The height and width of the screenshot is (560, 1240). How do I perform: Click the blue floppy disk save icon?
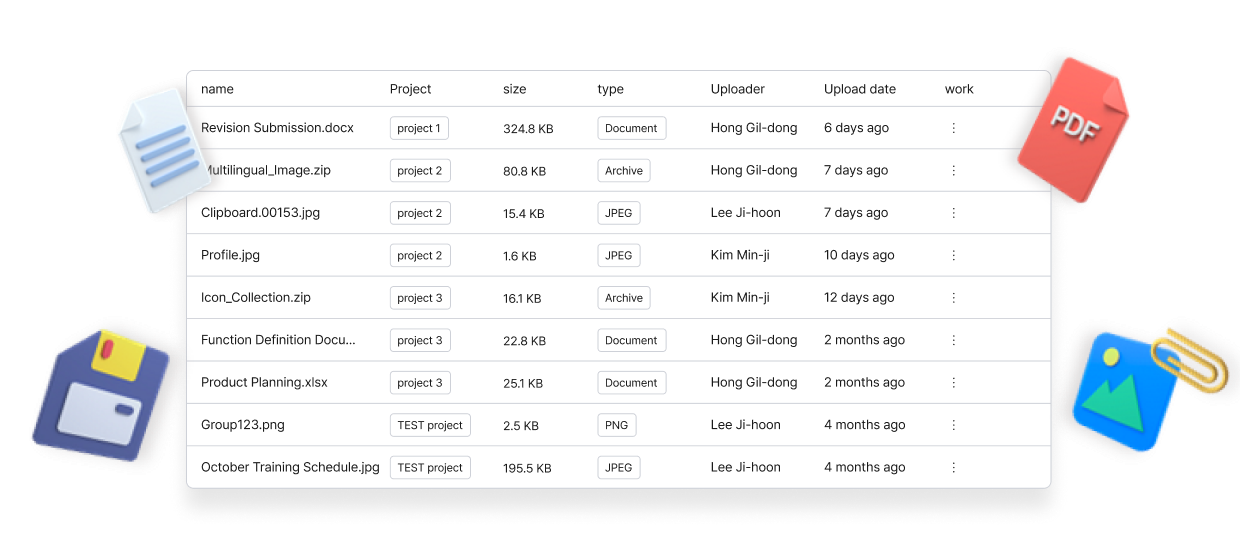pos(101,394)
